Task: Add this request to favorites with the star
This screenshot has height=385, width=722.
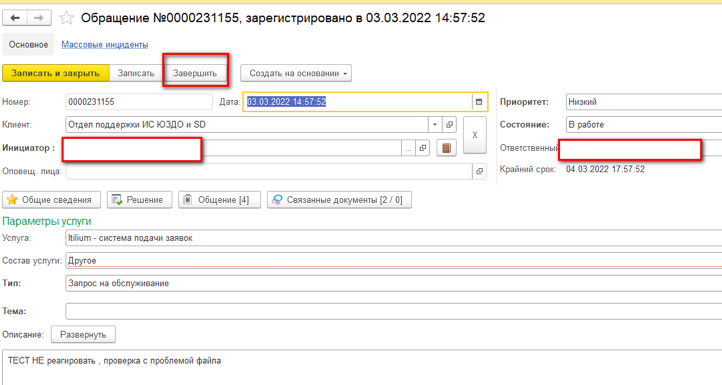Action: click(66, 18)
